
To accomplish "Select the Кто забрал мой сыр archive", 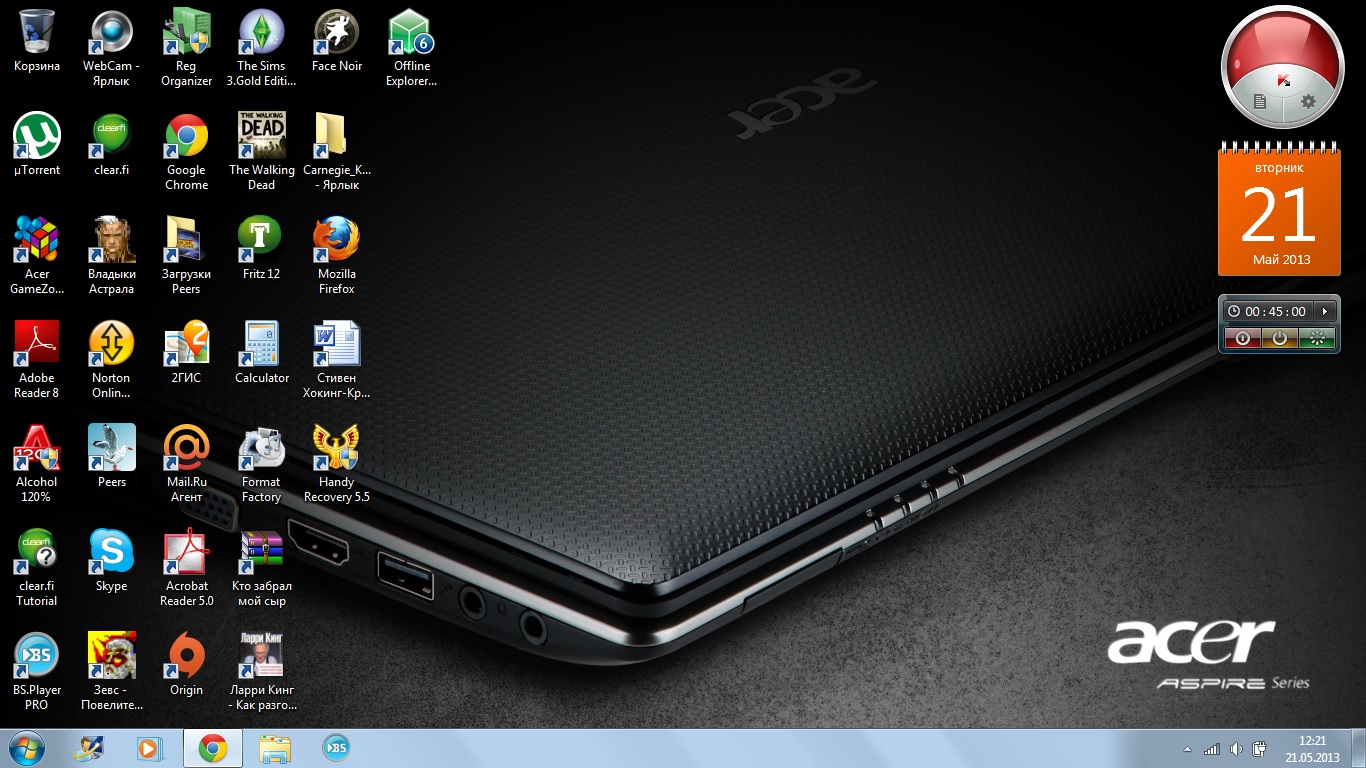I will (x=261, y=568).
